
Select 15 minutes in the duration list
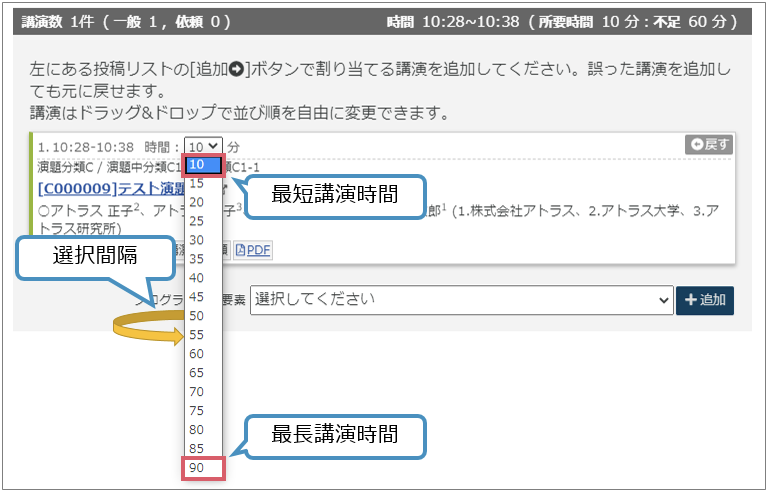pyautogui.click(x=203, y=184)
